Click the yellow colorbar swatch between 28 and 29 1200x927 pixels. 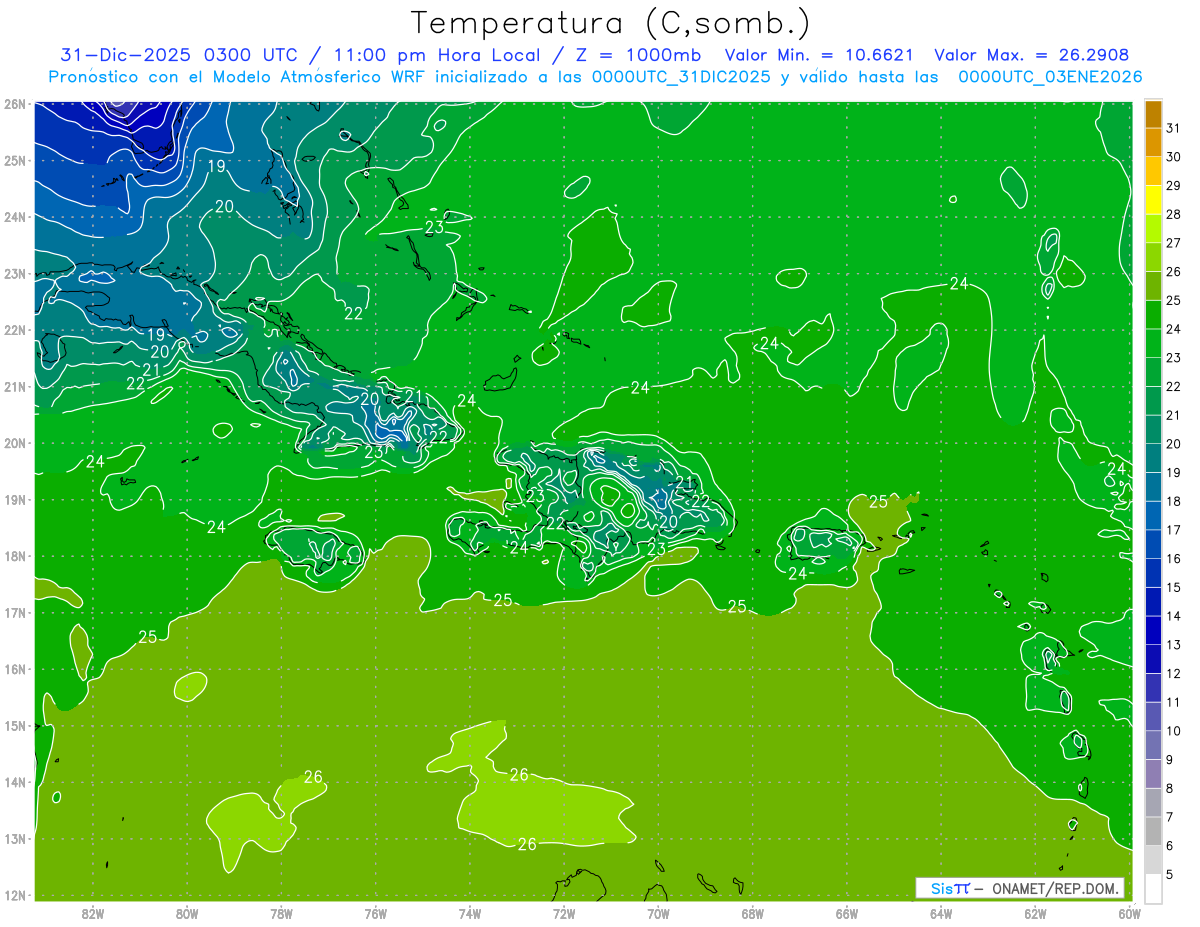click(x=1153, y=200)
